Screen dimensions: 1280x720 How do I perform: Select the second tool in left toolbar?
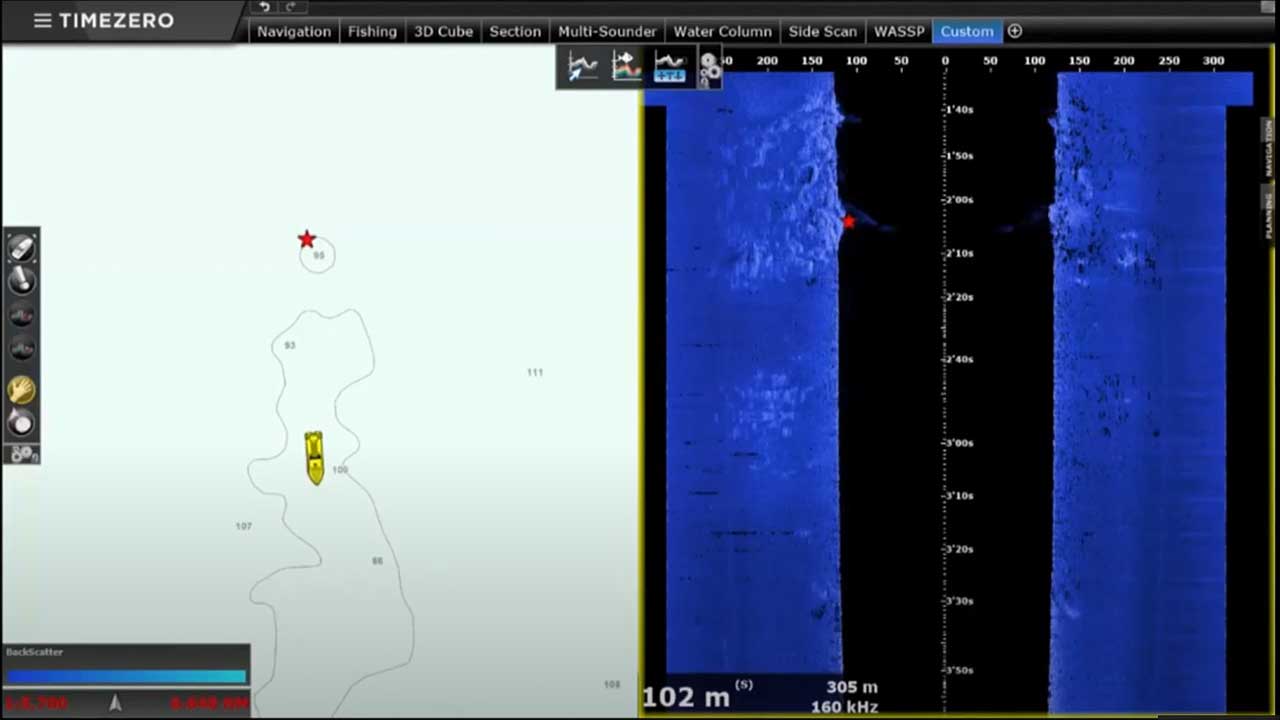point(22,281)
